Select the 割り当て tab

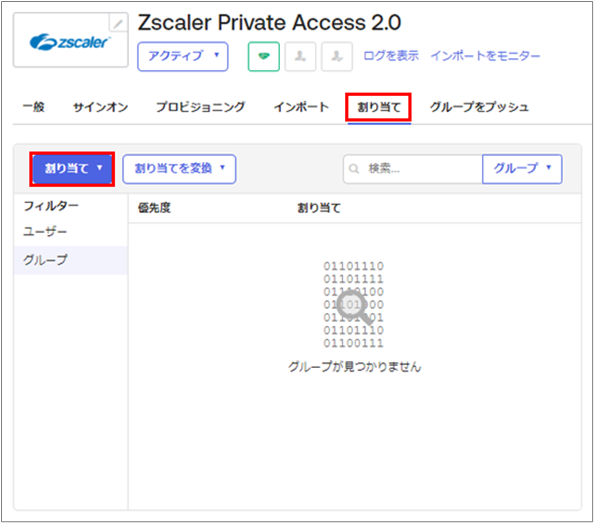point(379,108)
